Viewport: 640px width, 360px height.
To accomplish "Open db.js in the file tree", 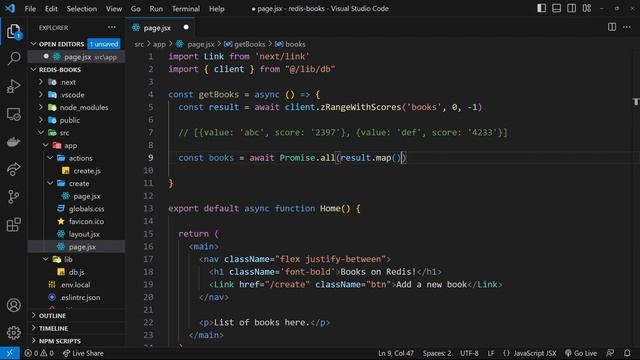I will pos(76,272).
